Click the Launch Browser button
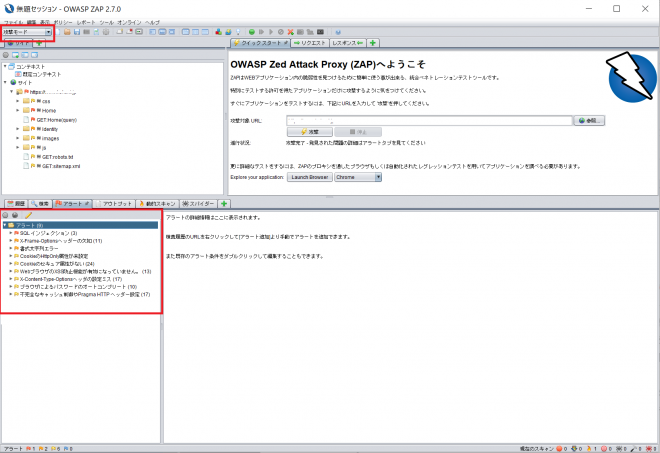 (310, 177)
